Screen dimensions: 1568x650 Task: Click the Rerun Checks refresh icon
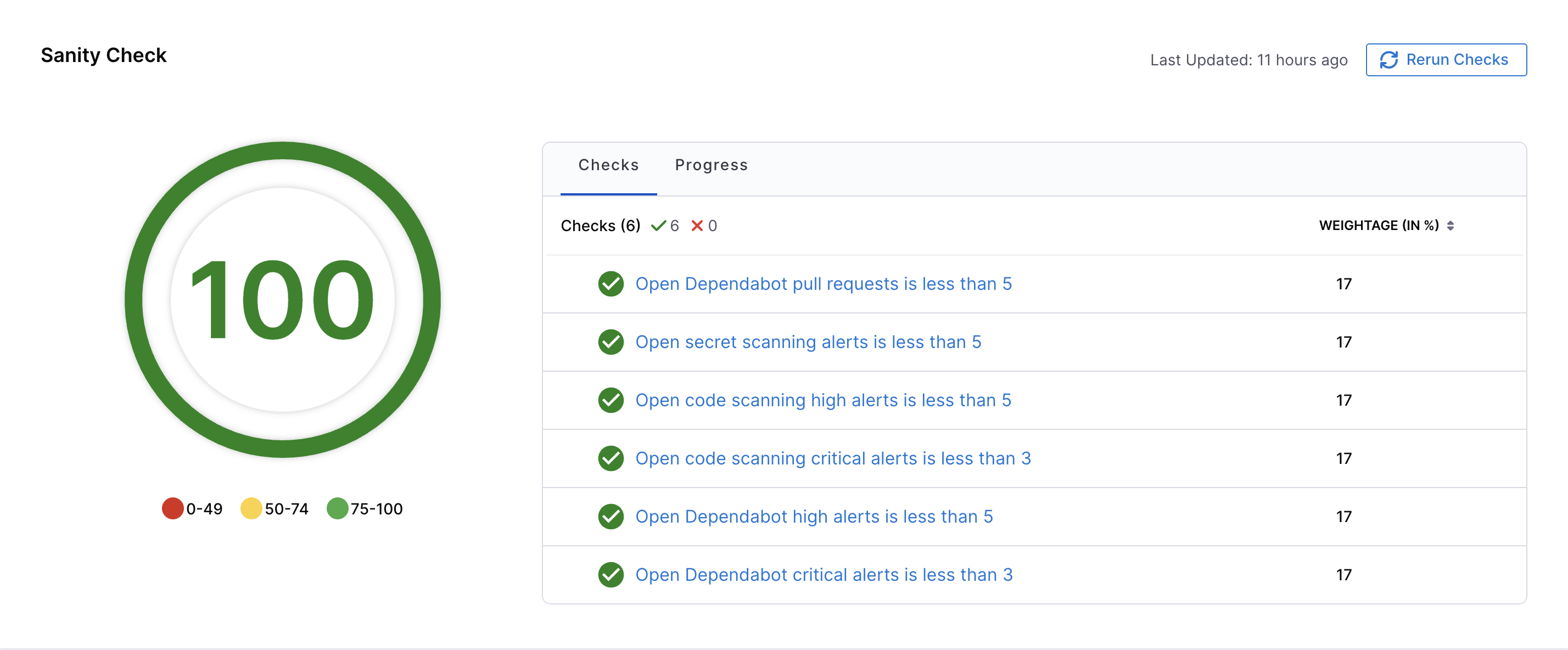[1388, 60]
